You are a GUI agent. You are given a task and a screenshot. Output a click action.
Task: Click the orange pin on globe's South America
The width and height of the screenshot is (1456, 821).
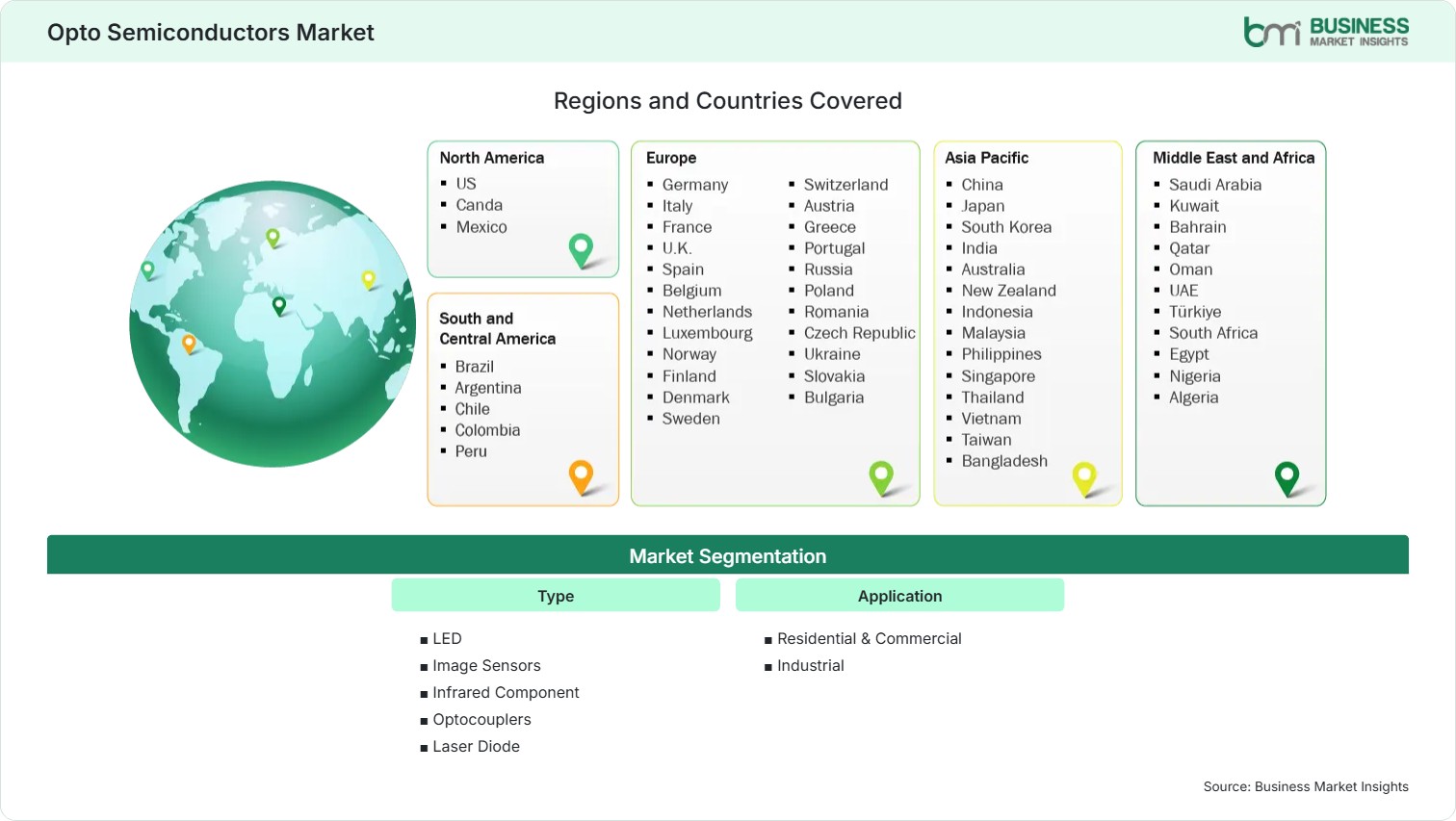click(189, 344)
